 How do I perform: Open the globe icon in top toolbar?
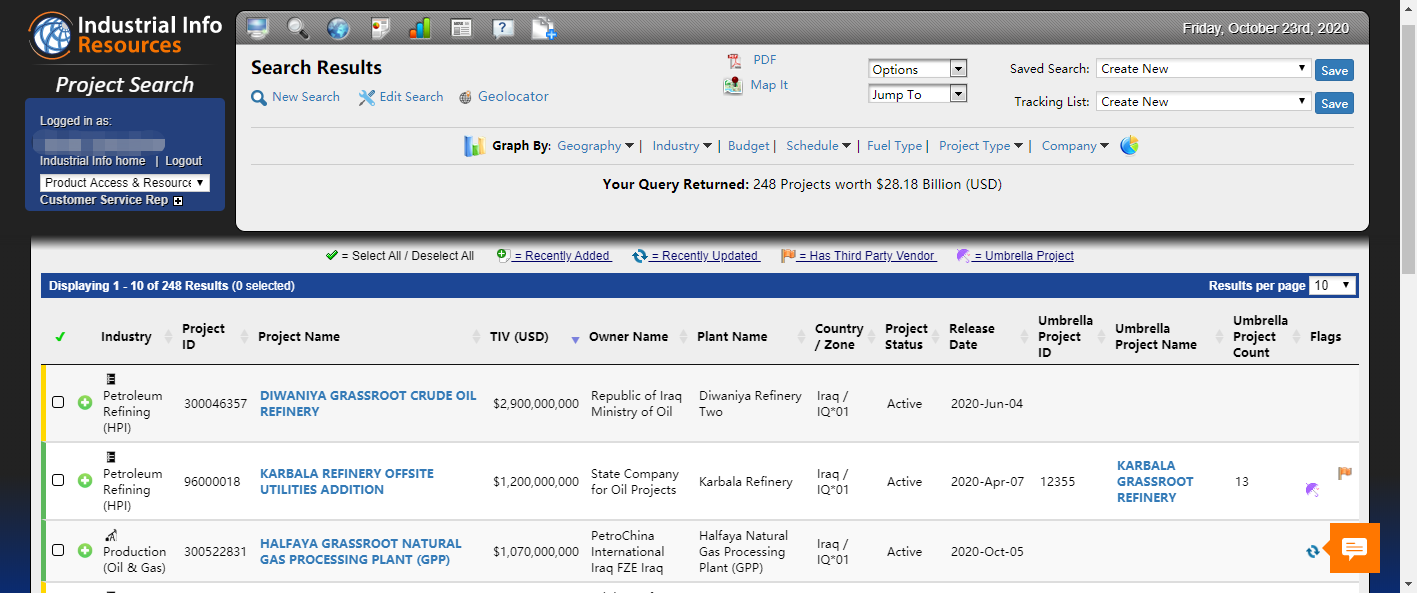pos(338,28)
